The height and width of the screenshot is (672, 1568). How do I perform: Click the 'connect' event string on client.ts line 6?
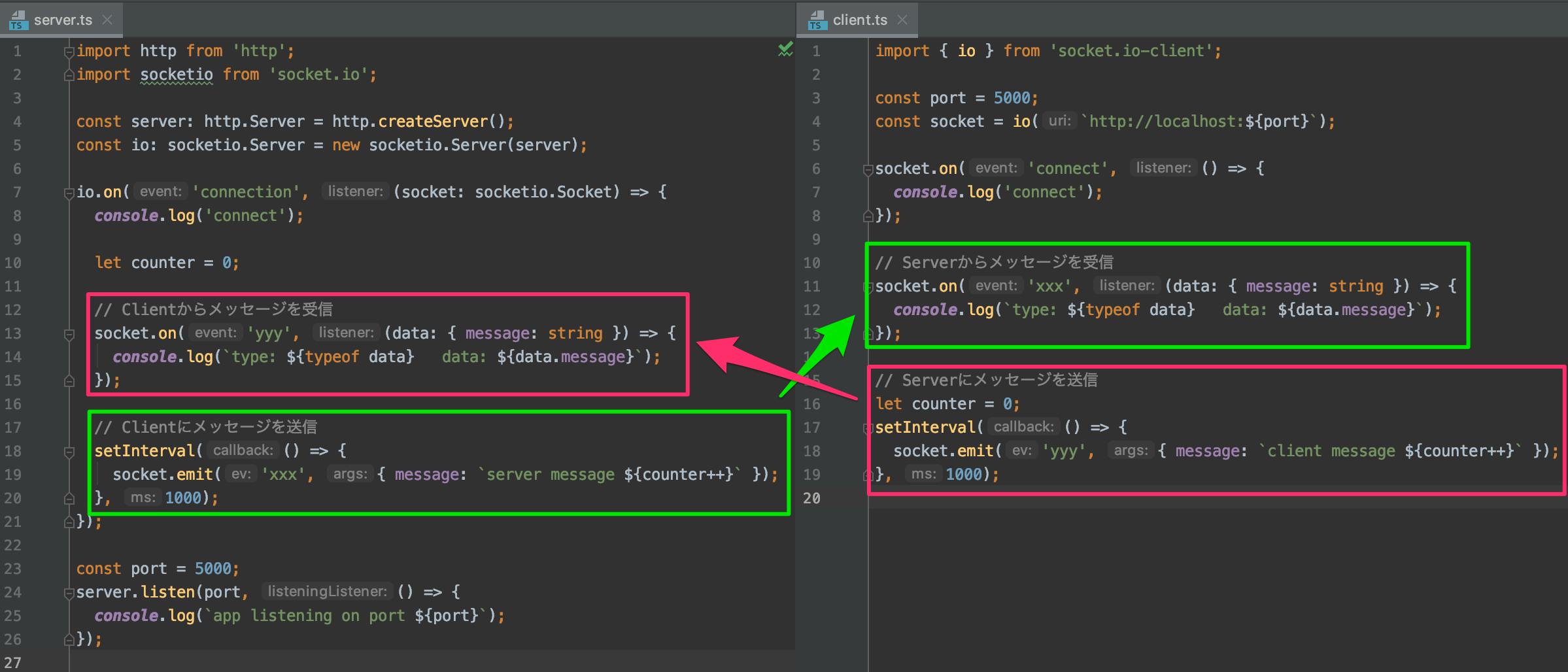pos(1068,169)
